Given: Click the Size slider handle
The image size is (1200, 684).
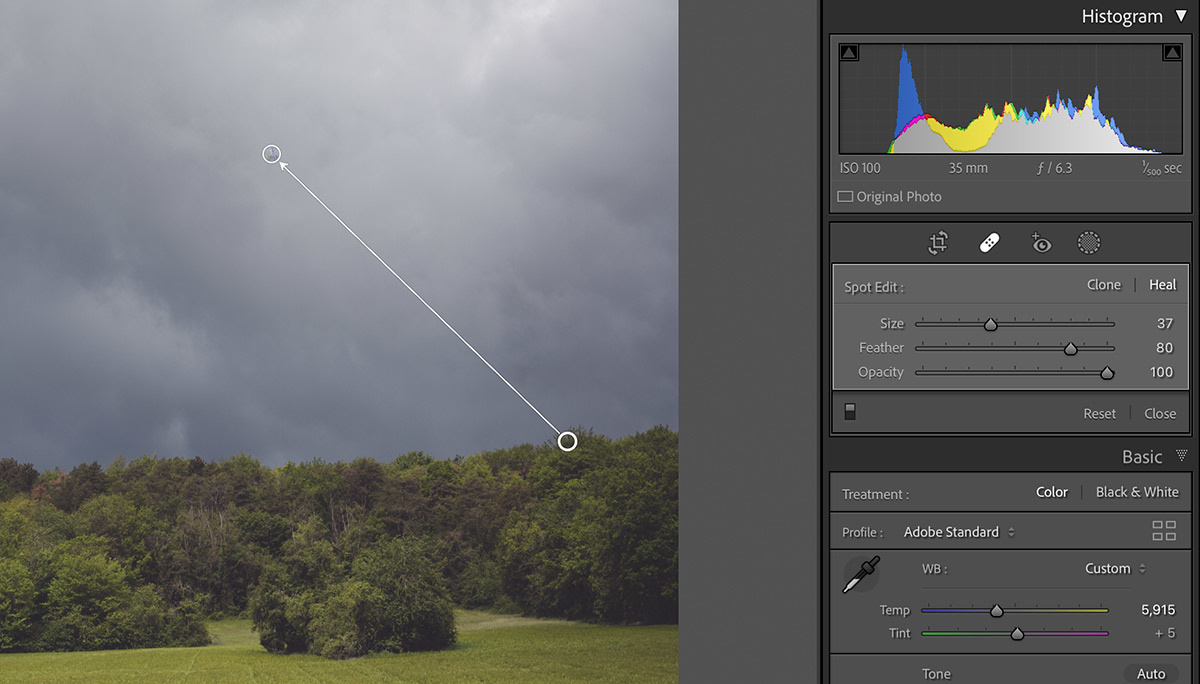Looking at the screenshot, I should [990, 324].
